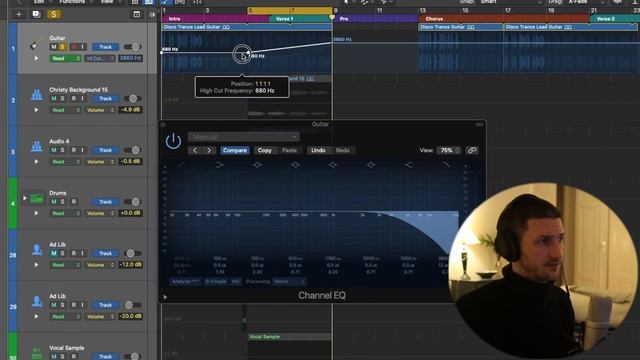Go to next Channel EQ preset
The width and height of the screenshot is (640, 360).
(x=209, y=150)
